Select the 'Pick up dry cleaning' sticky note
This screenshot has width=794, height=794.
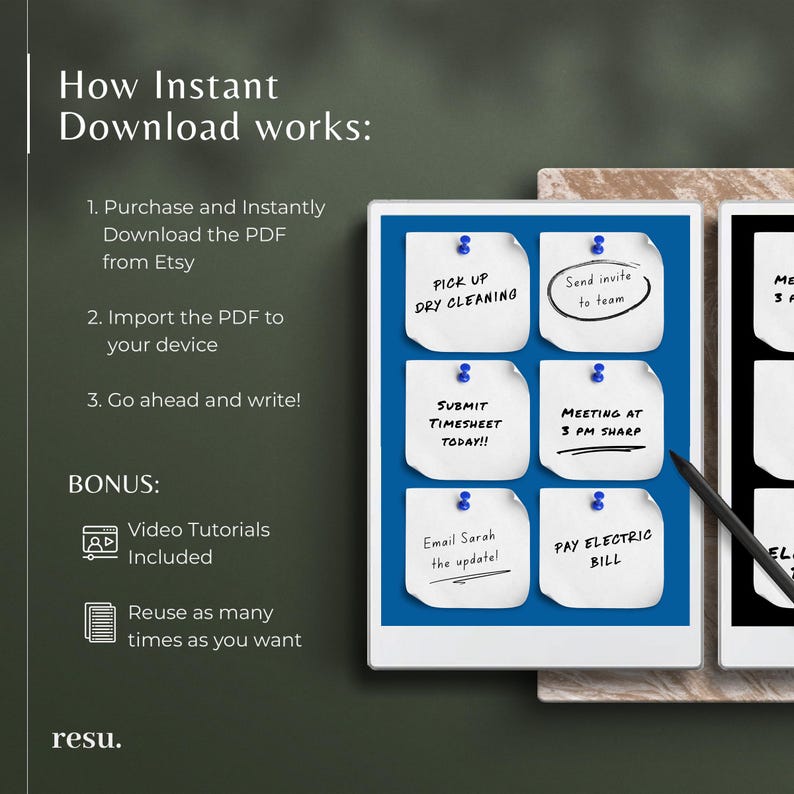[x=467, y=292]
